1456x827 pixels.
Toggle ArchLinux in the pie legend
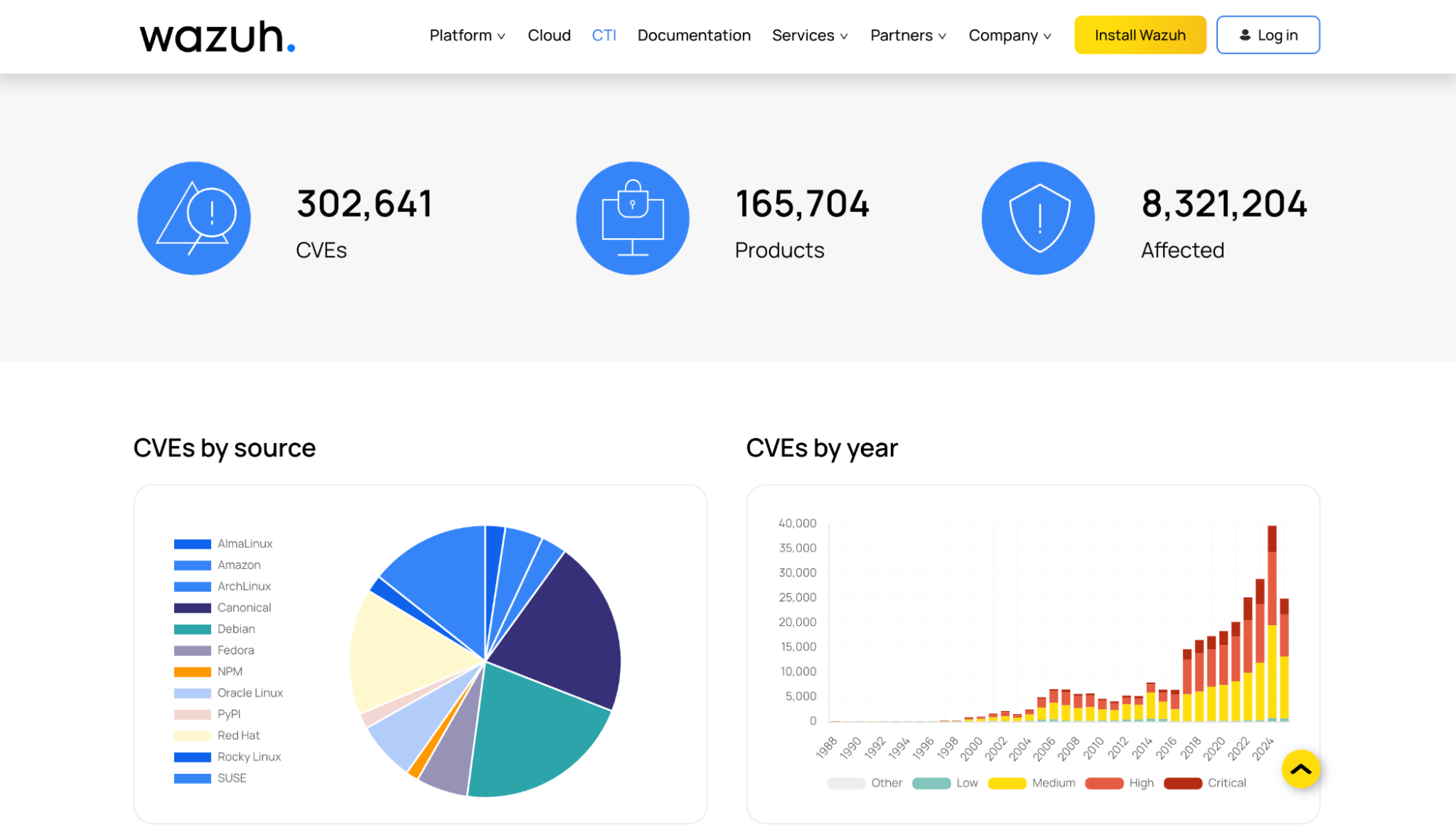[222, 586]
